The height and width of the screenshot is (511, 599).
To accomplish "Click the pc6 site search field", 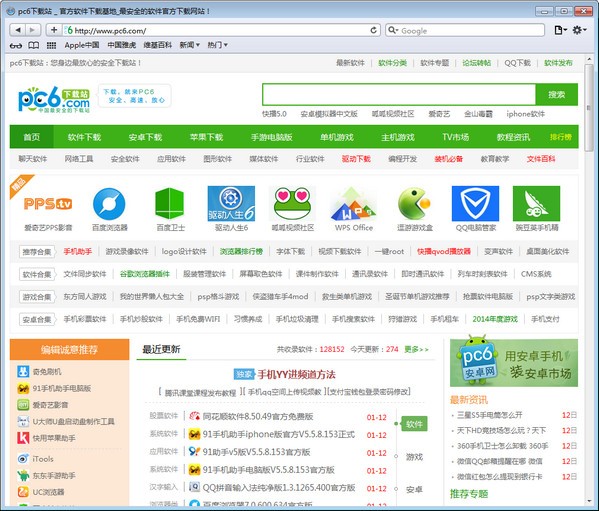I will coord(399,94).
